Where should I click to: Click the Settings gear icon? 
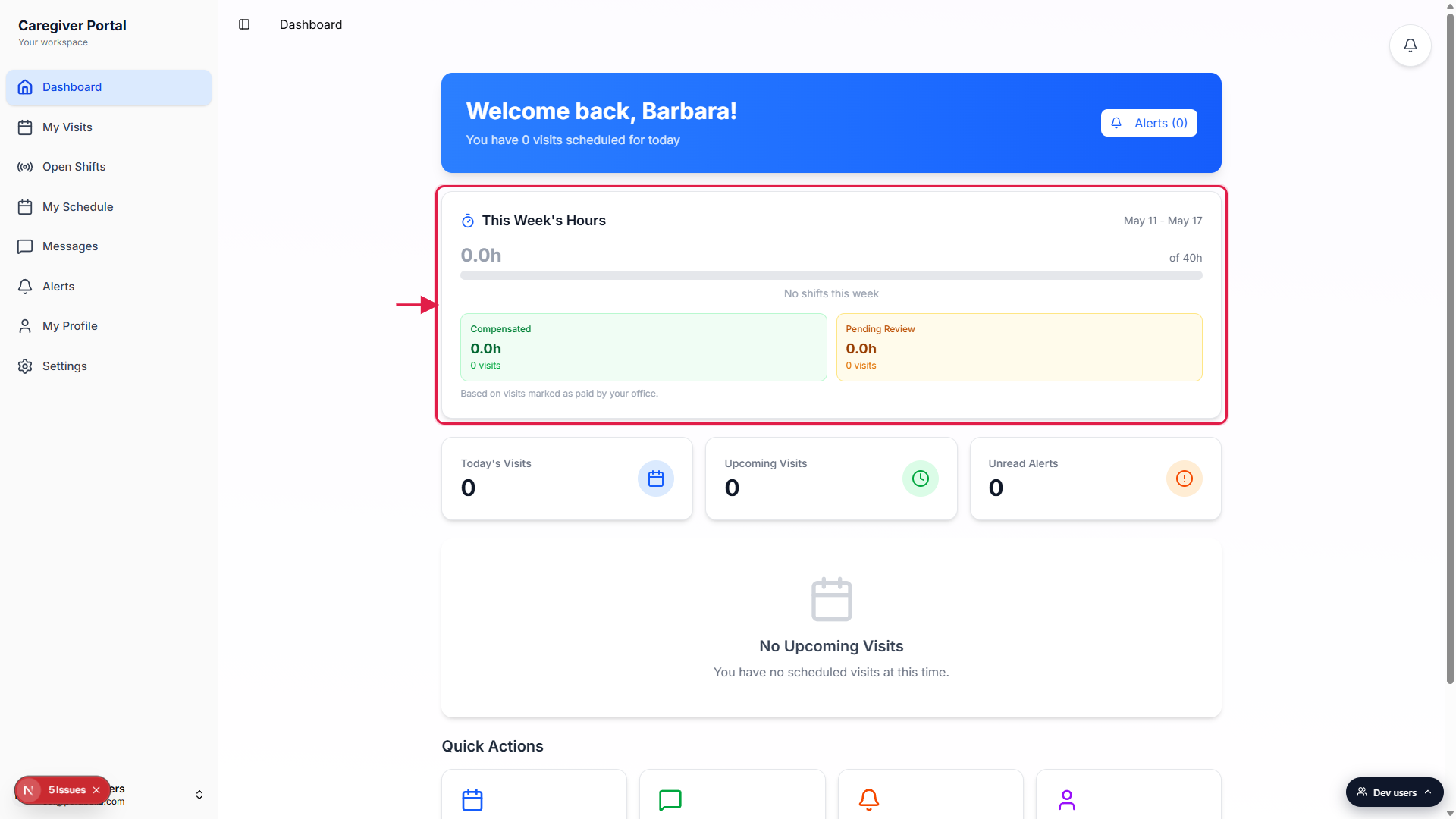click(x=25, y=366)
